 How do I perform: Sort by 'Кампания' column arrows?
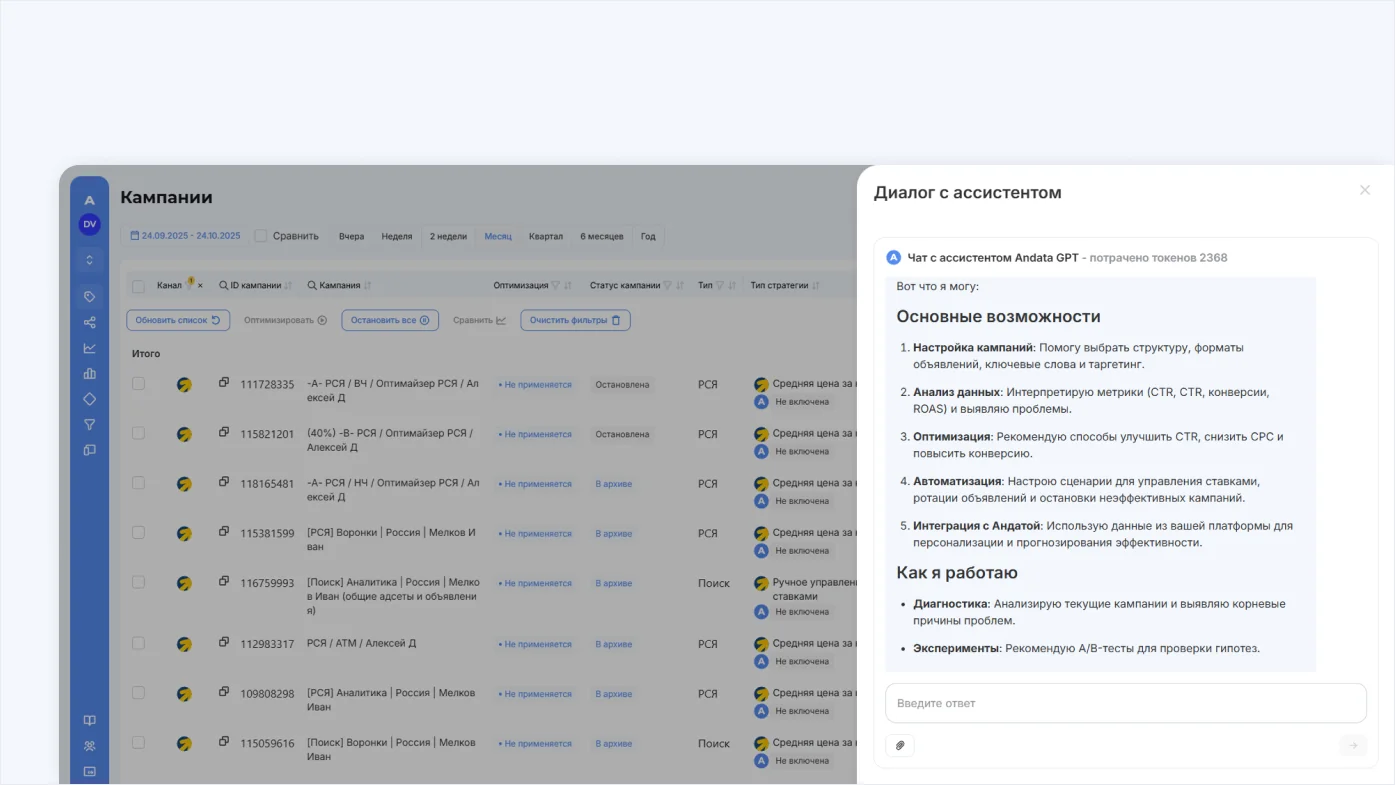(x=367, y=286)
